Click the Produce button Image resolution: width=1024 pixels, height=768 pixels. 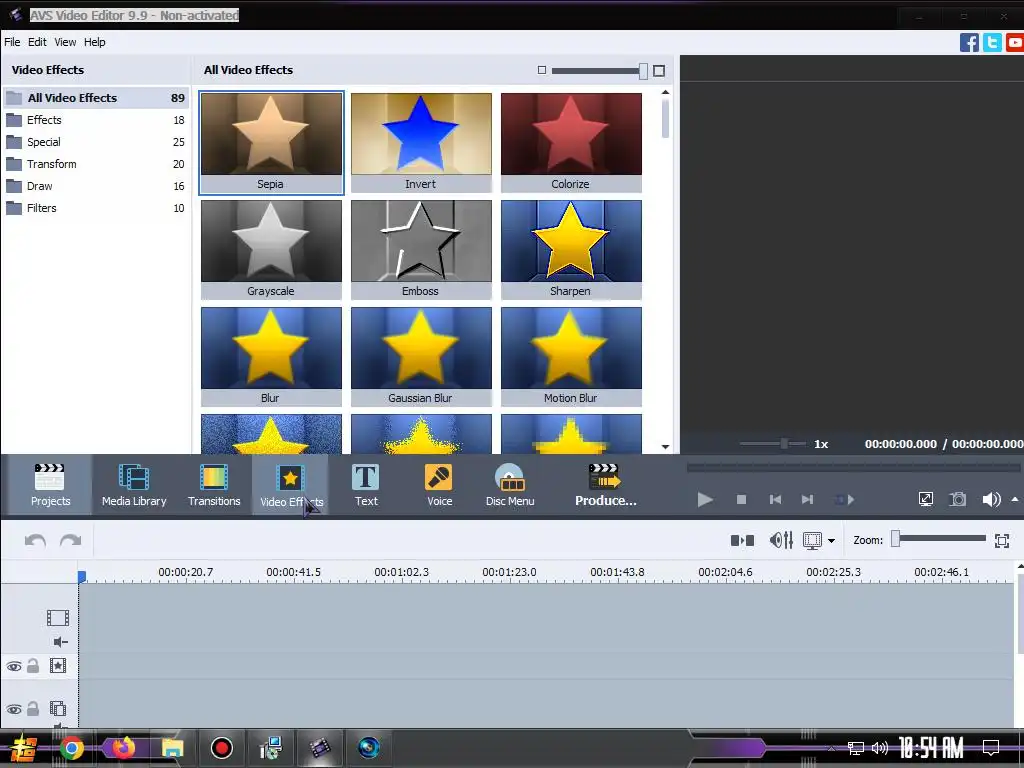pos(605,485)
